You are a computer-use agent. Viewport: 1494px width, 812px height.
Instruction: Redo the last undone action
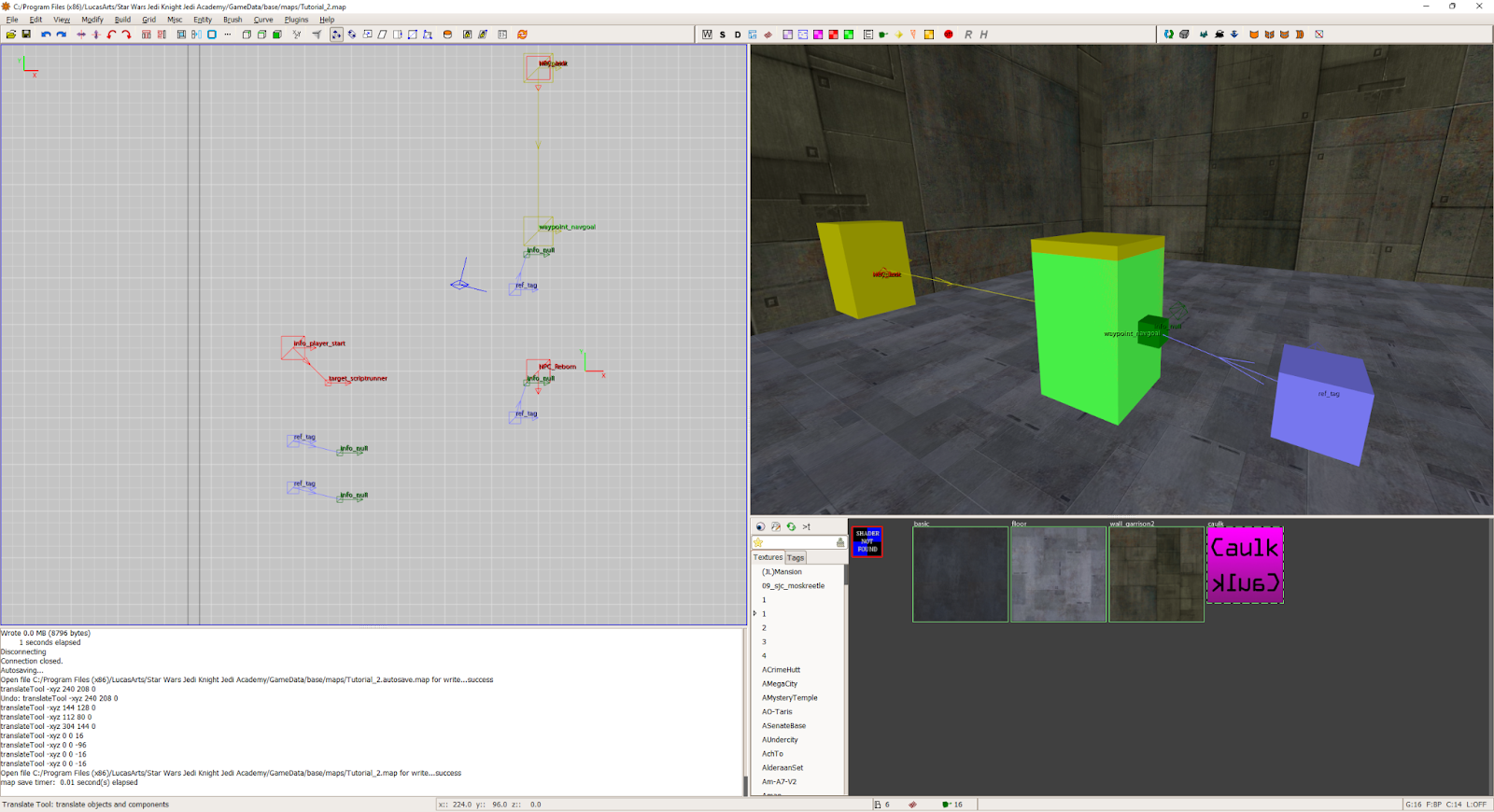pyautogui.click(x=62, y=35)
